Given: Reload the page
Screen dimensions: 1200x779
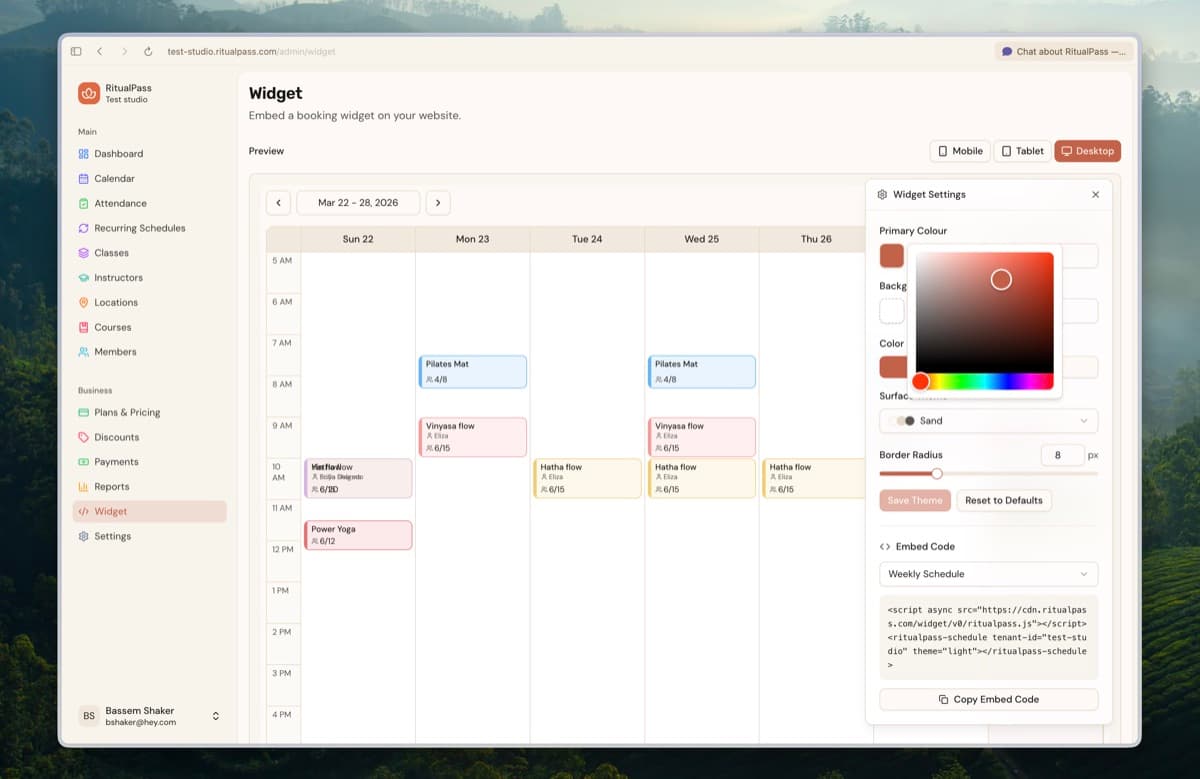Looking at the screenshot, I should coord(148,51).
